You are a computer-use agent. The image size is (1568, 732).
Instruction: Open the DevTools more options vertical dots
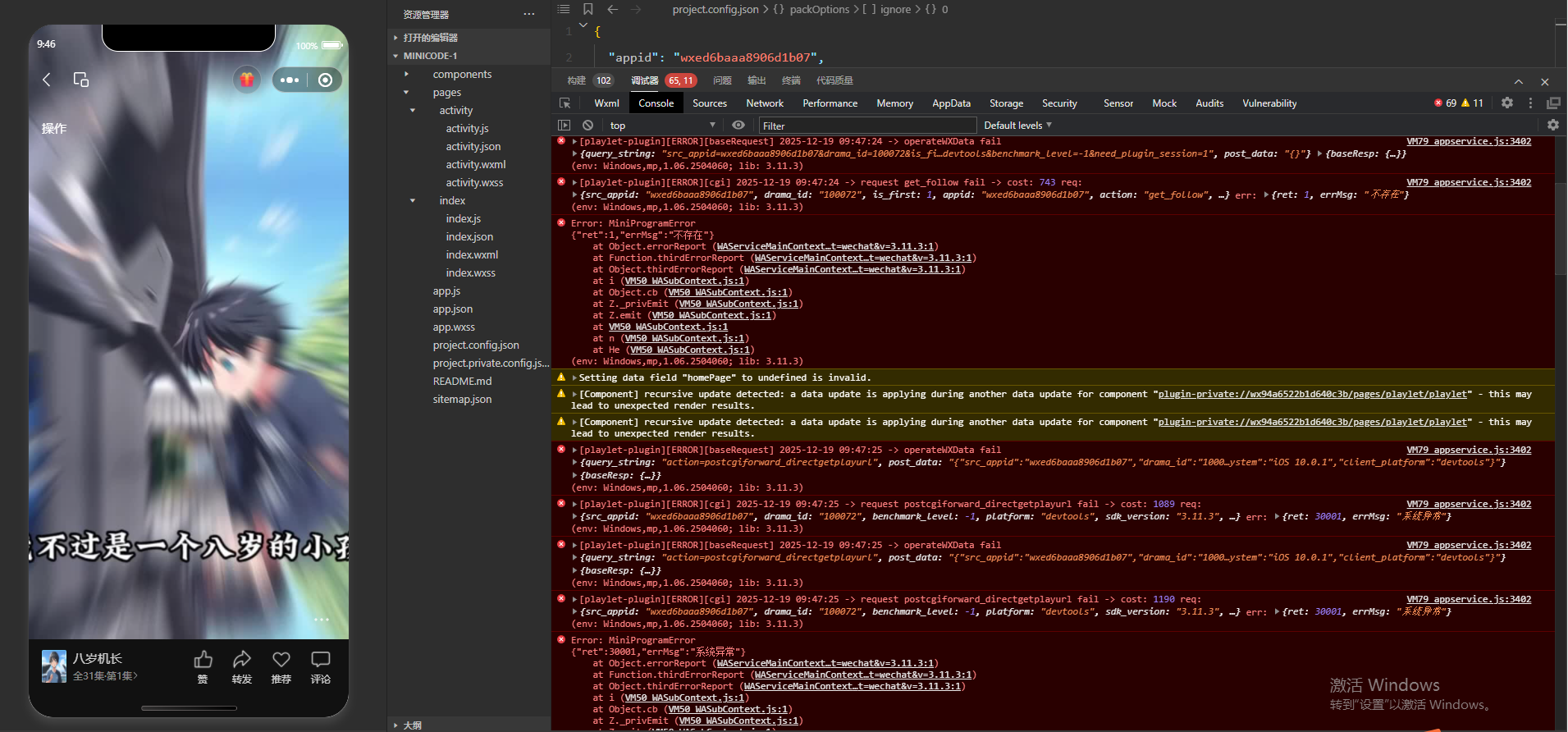[1530, 103]
